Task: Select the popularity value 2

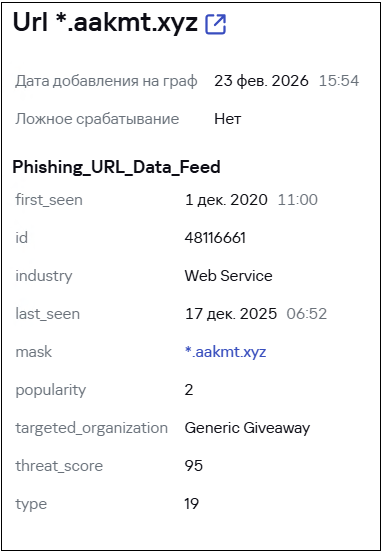Action: click(x=189, y=390)
